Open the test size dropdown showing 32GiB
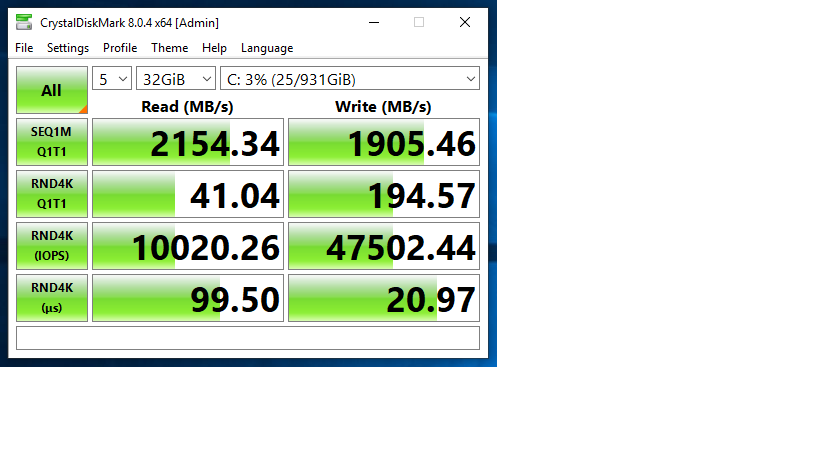Image resolution: width=819 pixels, height=460 pixels. (176, 79)
